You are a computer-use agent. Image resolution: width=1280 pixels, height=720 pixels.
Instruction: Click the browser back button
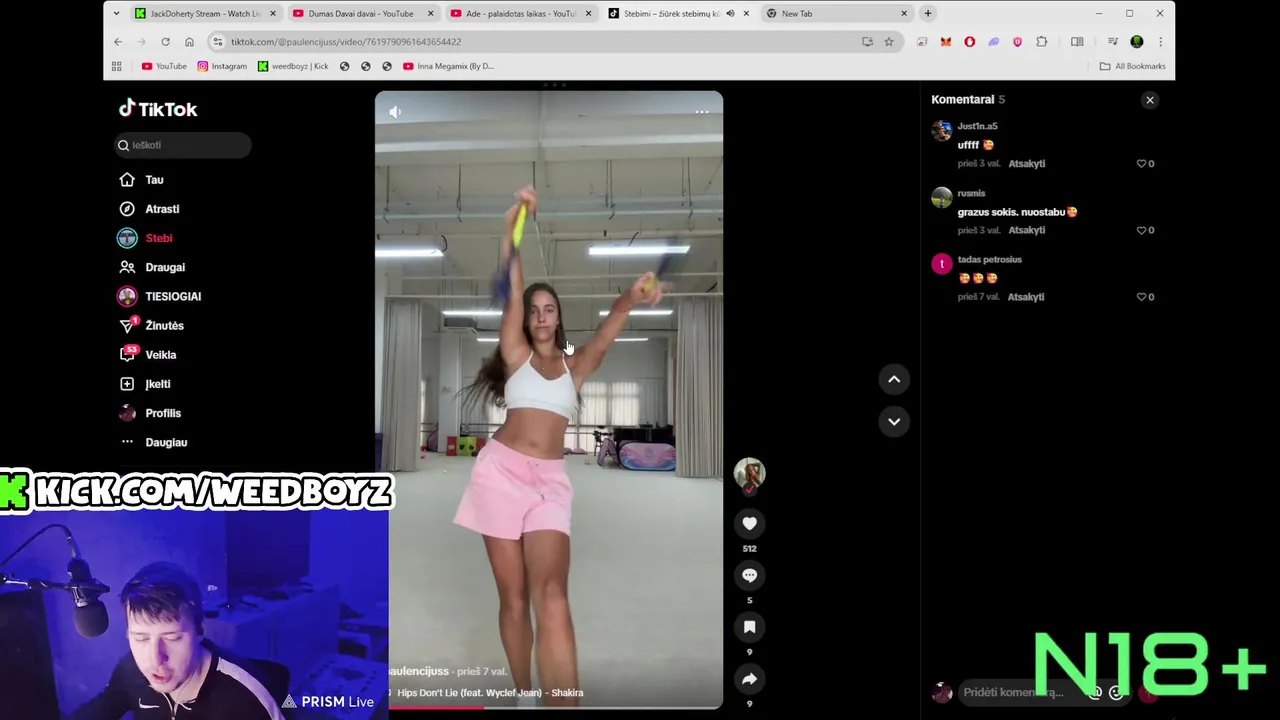click(x=117, y=42)
